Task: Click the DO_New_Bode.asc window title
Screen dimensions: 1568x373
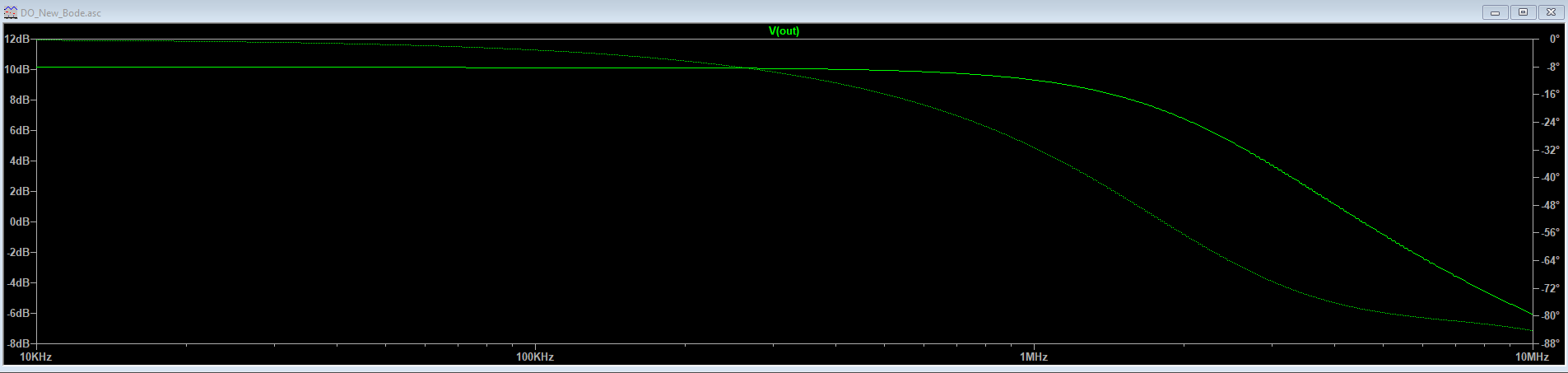Action: tap(61, 13)
